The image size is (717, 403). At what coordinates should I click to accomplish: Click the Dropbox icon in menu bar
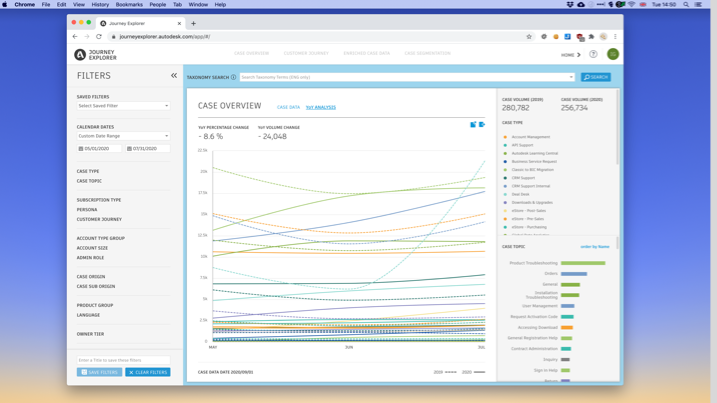point(570,5)
